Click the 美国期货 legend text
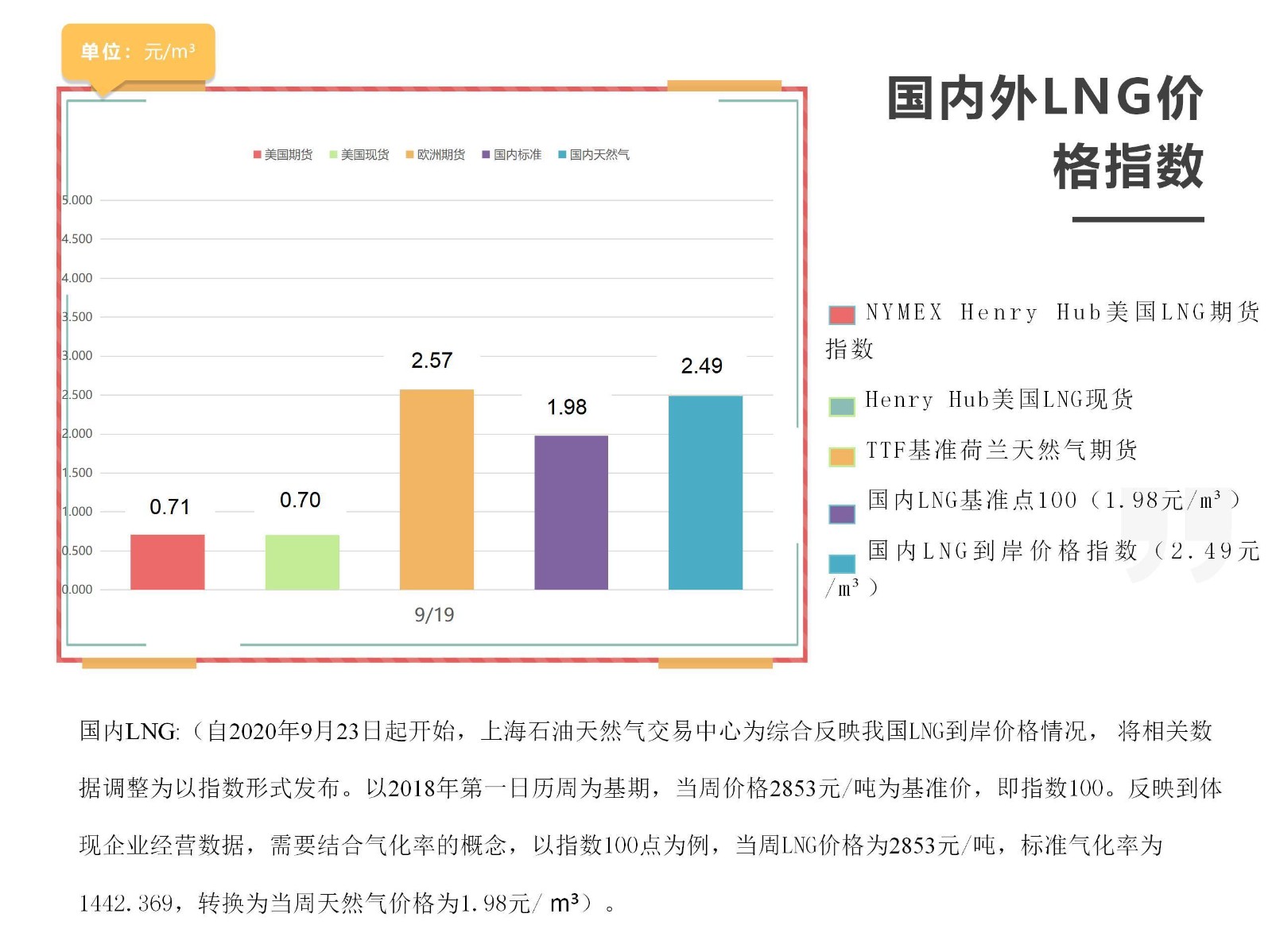Viewport: 1272px width, 952px height. [289, 154]
